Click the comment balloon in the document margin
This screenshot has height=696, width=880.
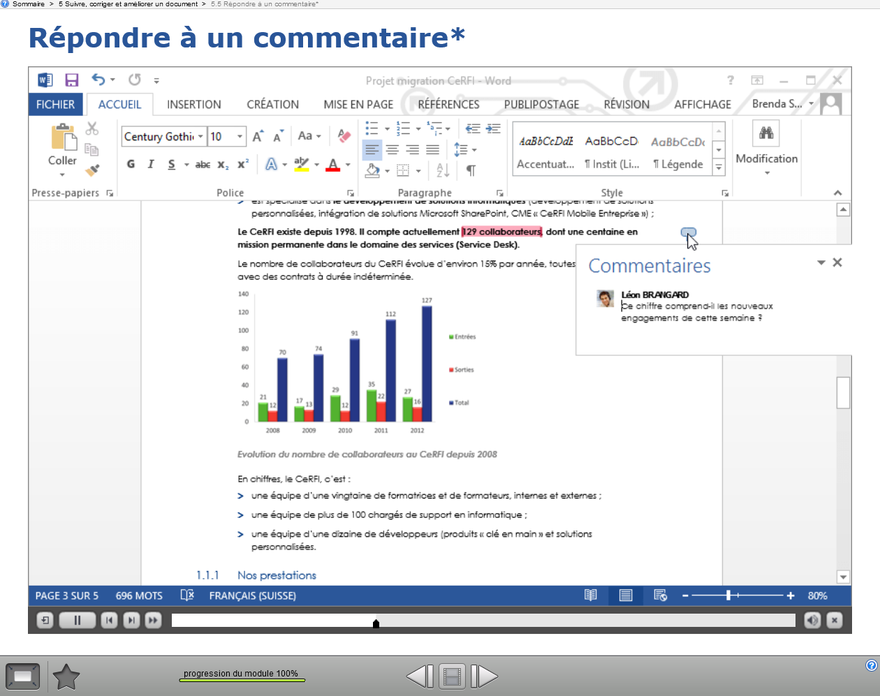tap(688, 233)
